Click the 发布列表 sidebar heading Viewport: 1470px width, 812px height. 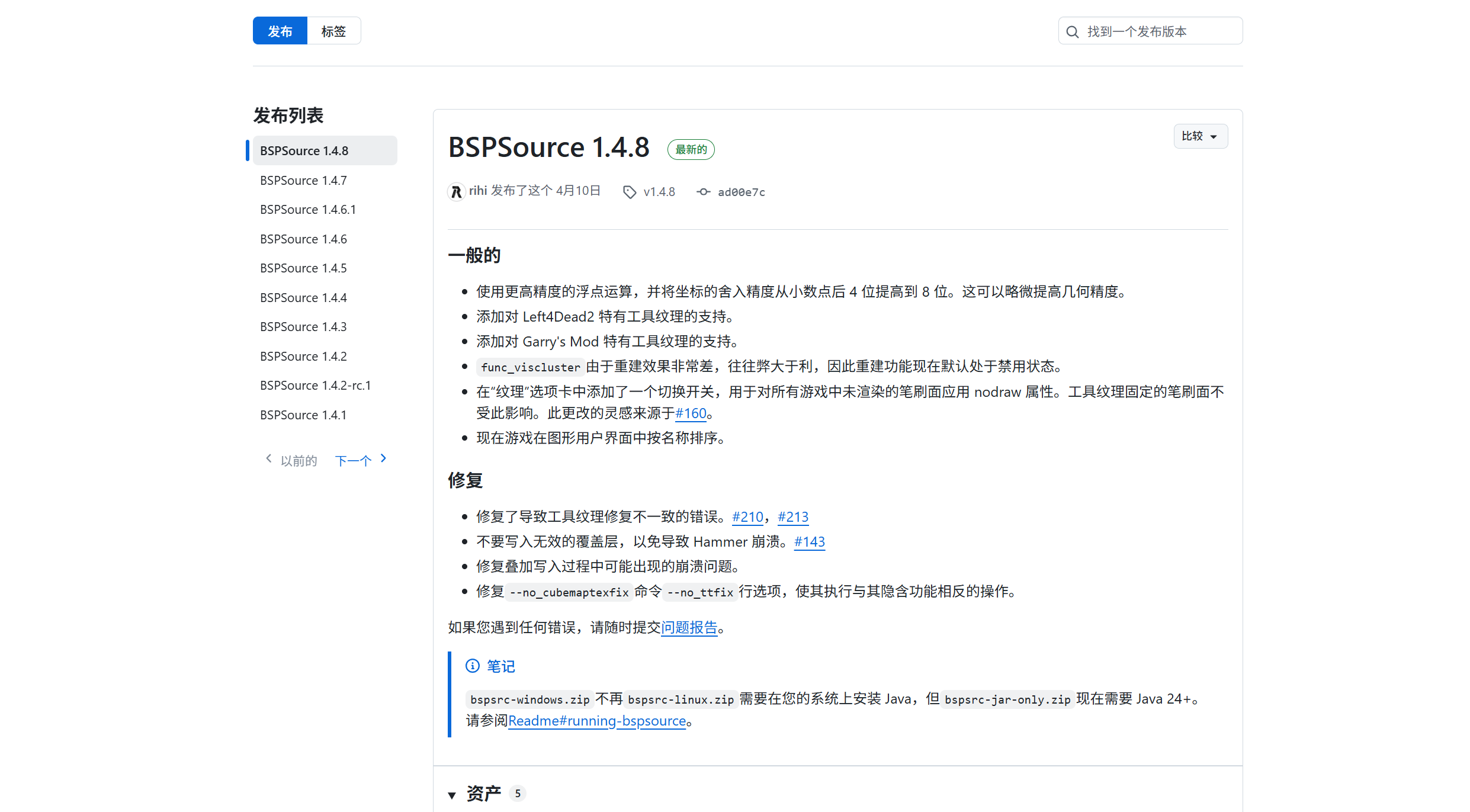(288, 115)
